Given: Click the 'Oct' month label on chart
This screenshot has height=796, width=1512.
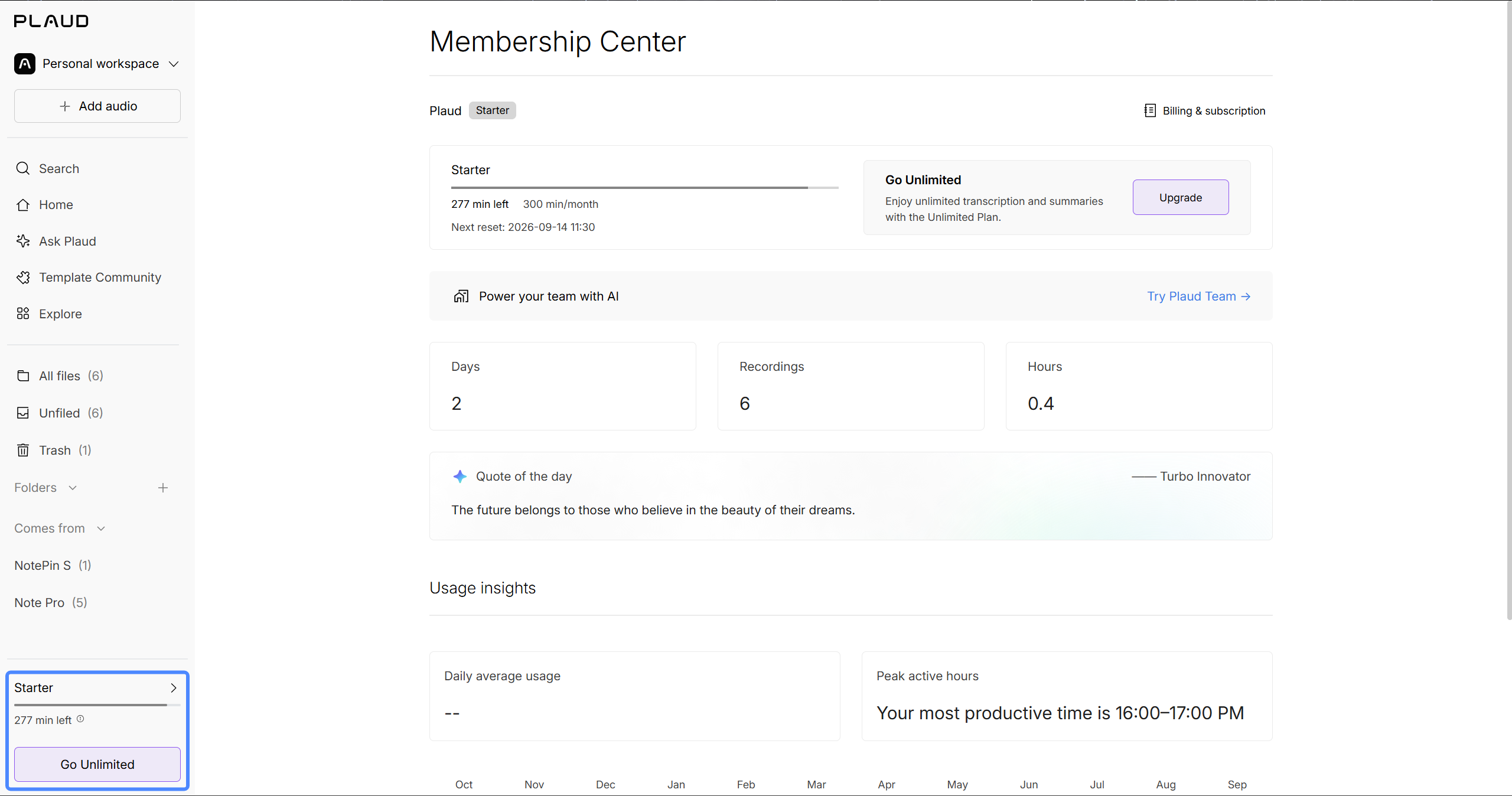Looking at the screenshot, I should pos(464,785).
